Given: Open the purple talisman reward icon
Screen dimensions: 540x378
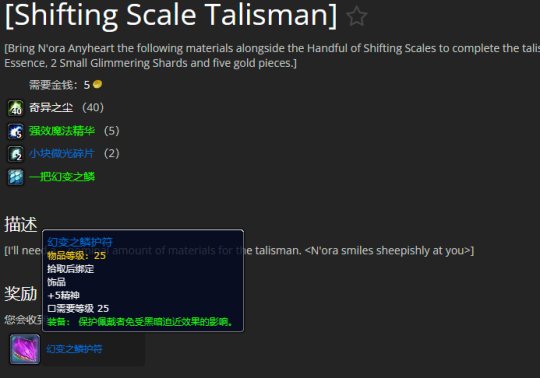Looking at the screenshot, I should [x=25, y=349].
